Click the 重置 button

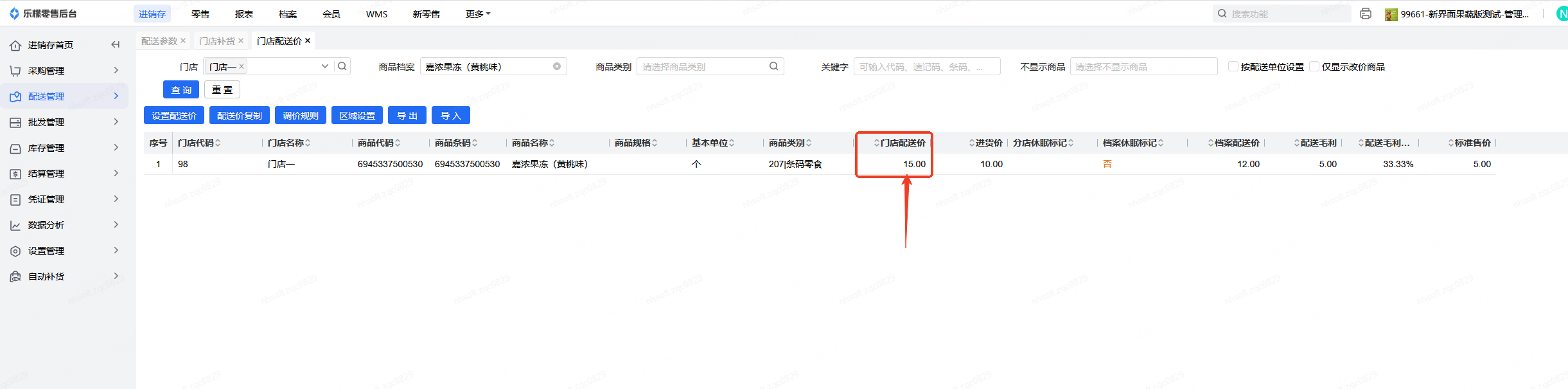(222, 89)
